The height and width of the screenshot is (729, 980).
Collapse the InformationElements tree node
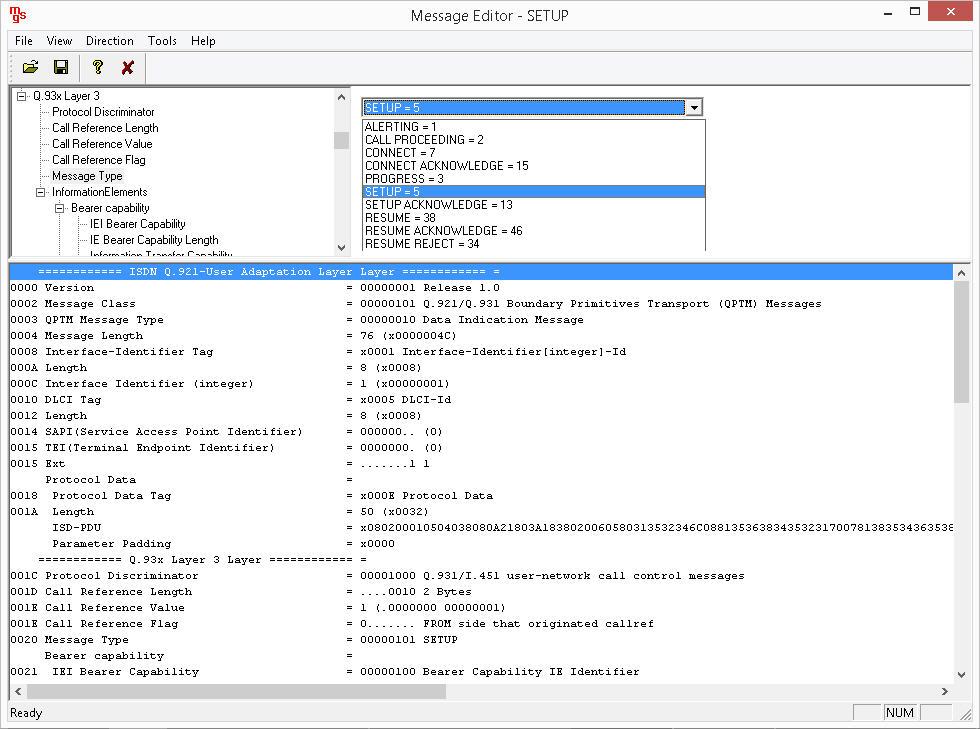click(x=41, y=193)
